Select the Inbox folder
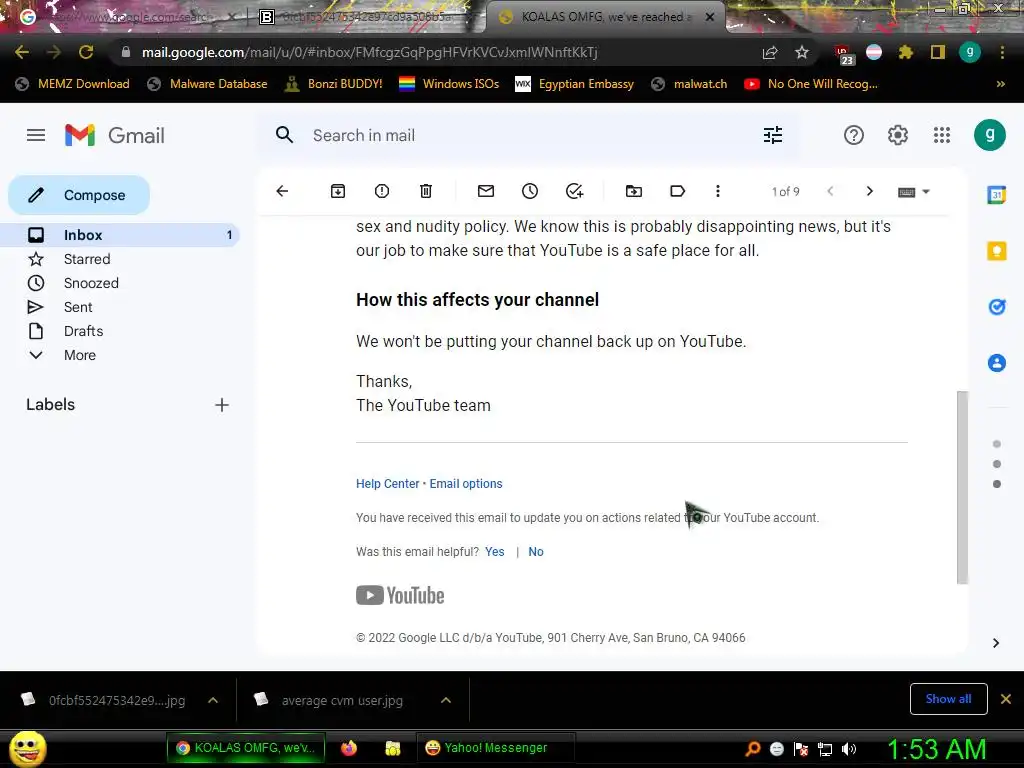Screen dimensions: 1024x768 (120, 235)
